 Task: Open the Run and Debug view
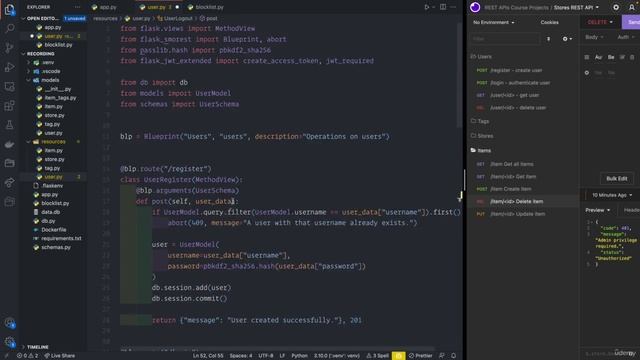(x=9, y=67)
